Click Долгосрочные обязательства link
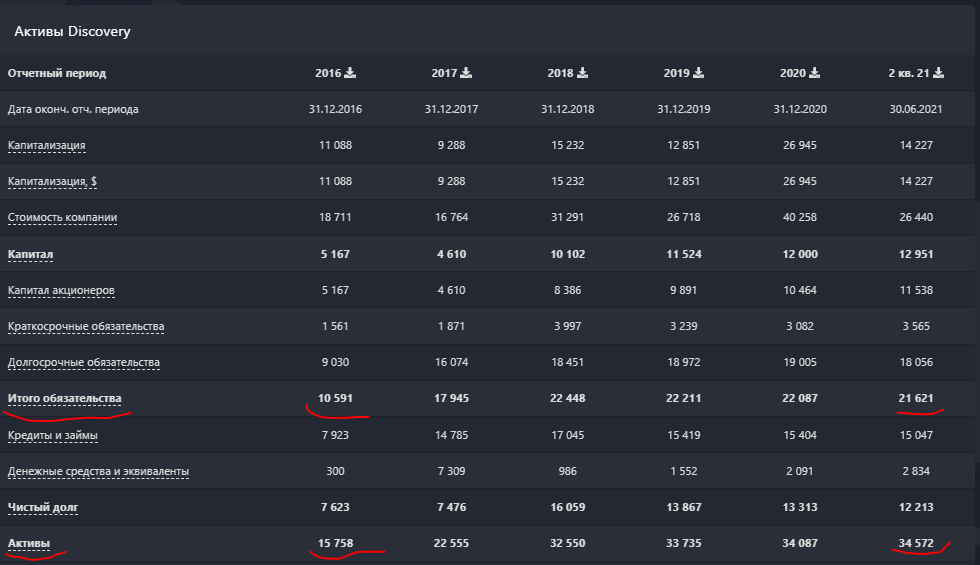This screenshot has width=980, height=565. point(84,362)
